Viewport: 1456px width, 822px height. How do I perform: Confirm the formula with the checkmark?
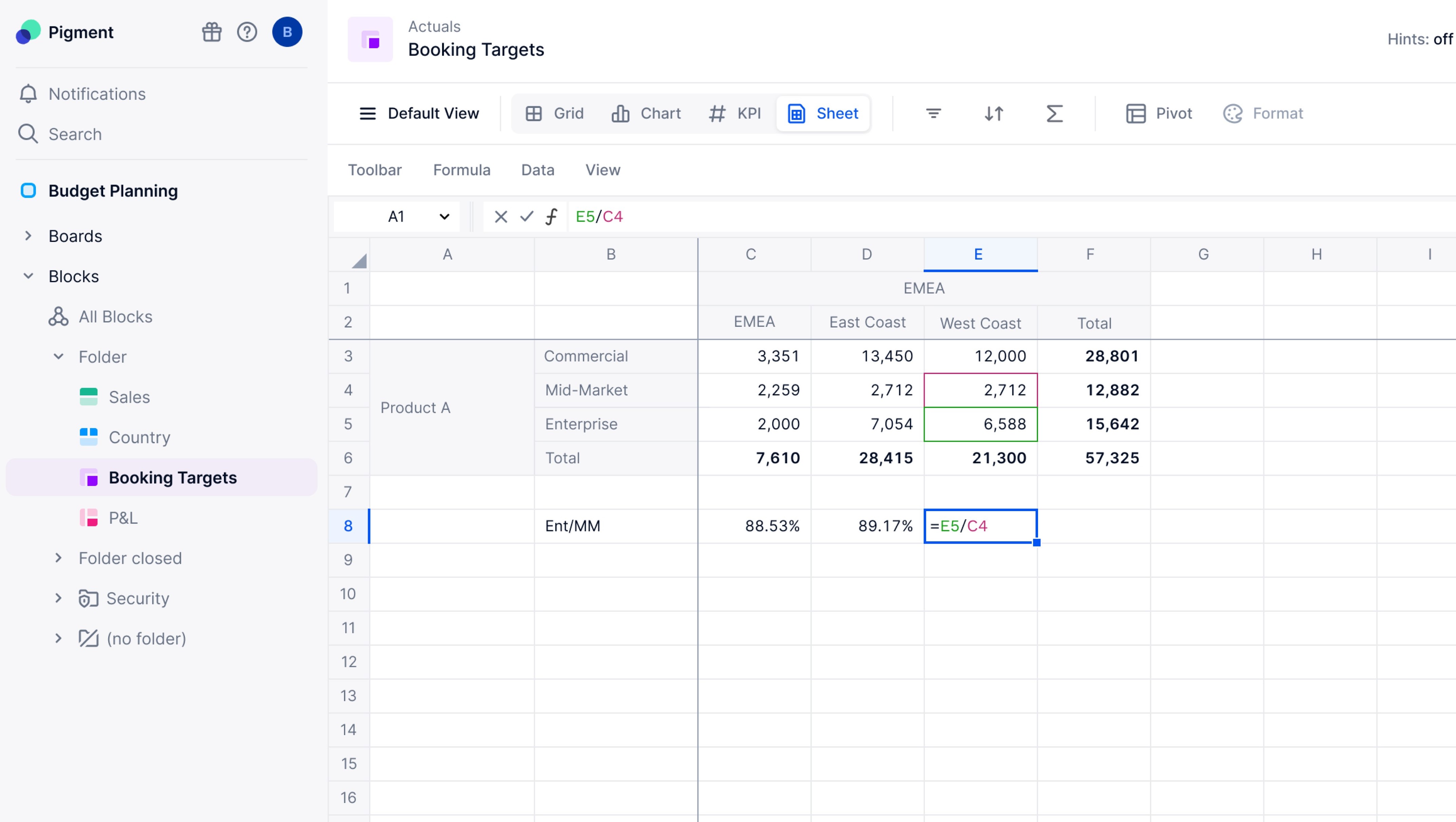point(526,217)
